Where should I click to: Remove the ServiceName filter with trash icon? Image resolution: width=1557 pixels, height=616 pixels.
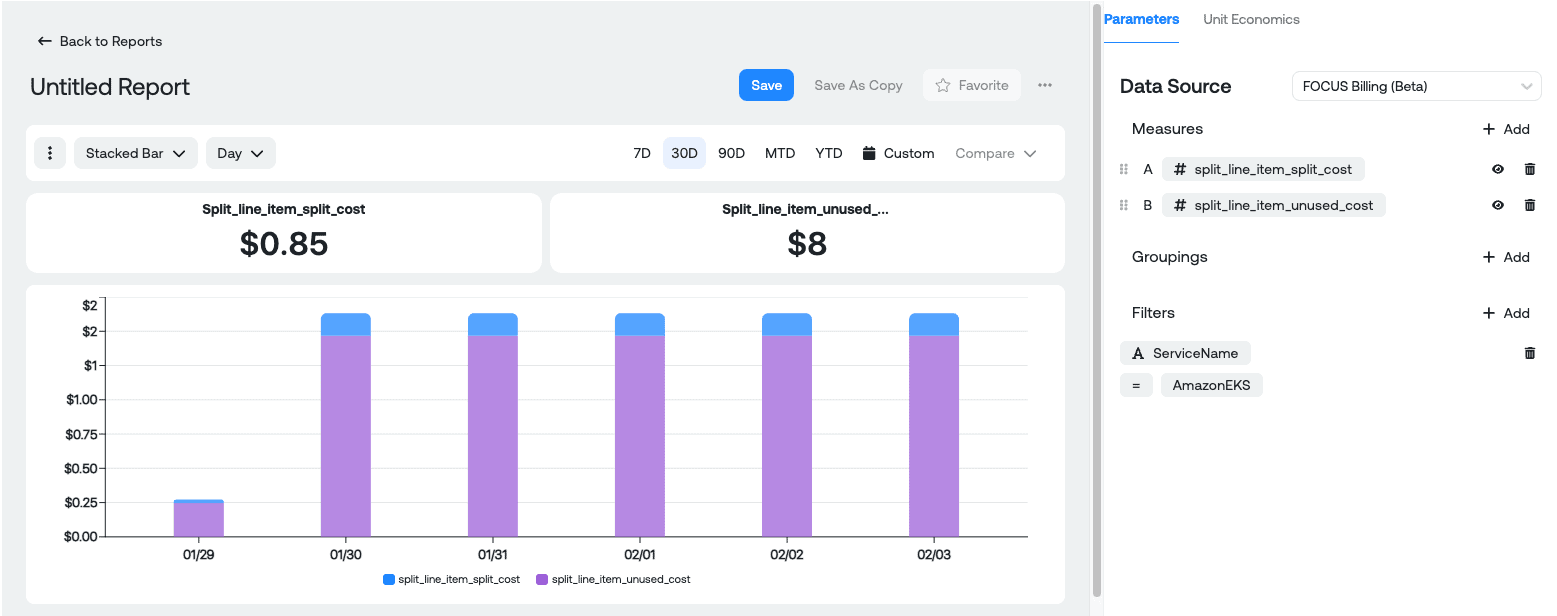click(x=1529, y=352)
